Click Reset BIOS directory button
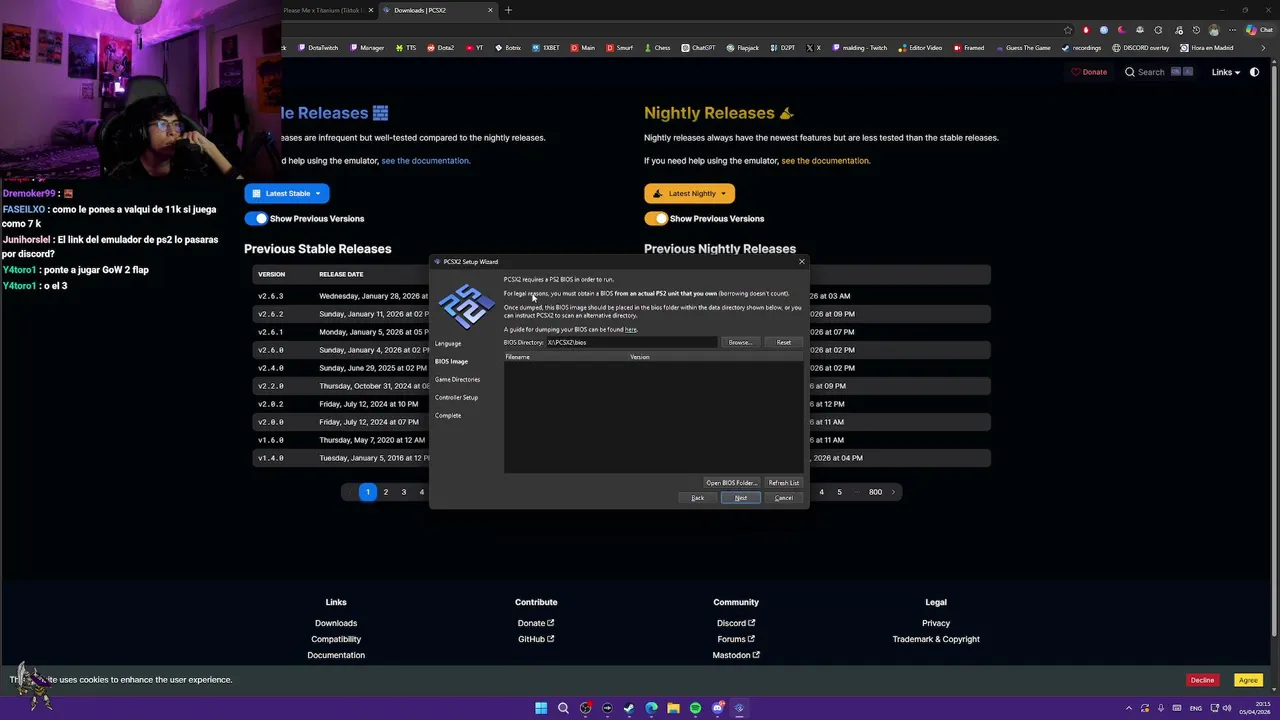The height and width of the screenshot is (720, 1280). 783,342
